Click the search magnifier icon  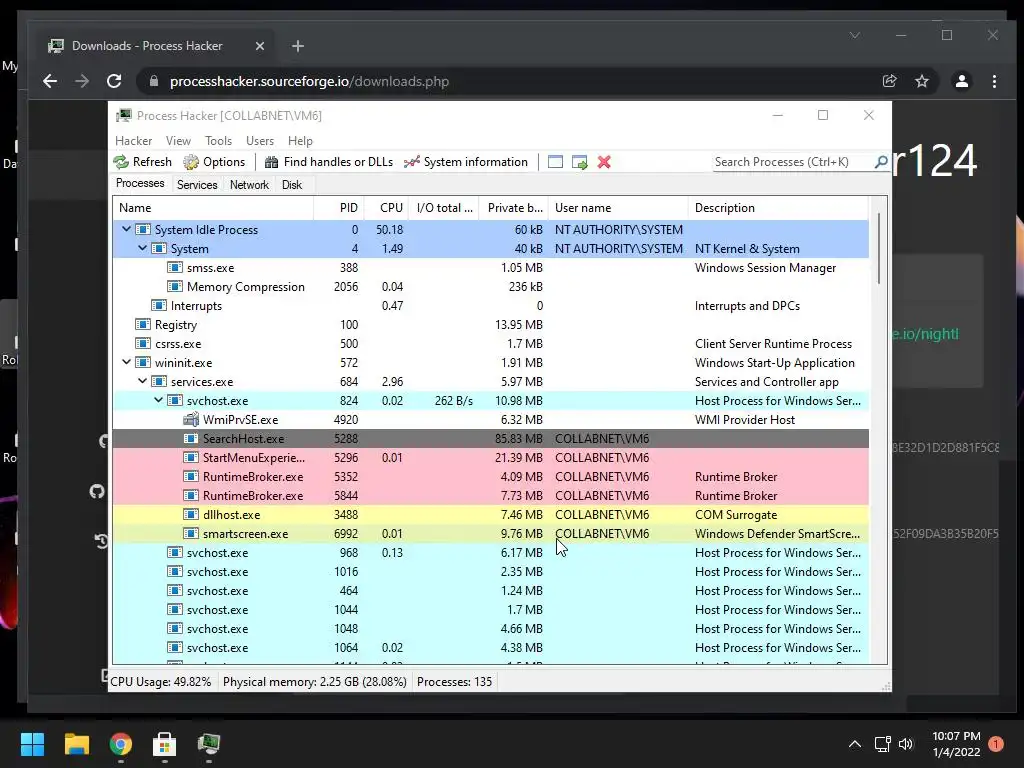pos(880,162)
